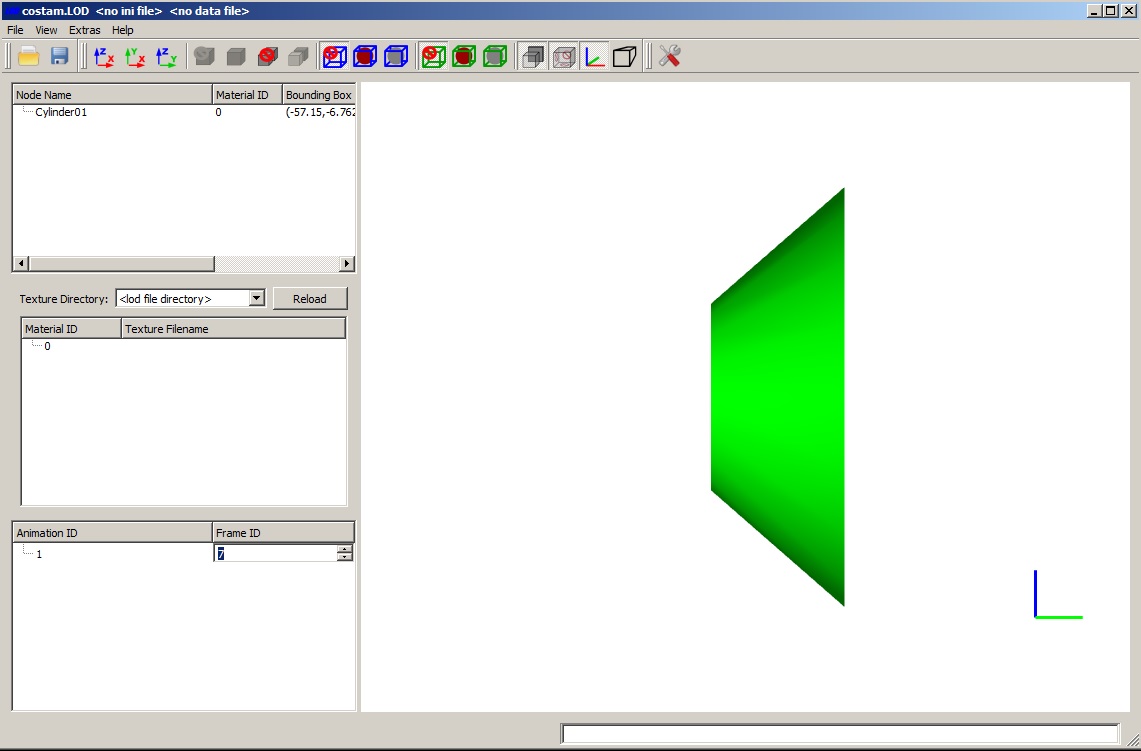The height and width of the screenshot is (751, 1141).
Task: Switch to the Z-X axis view
Action: [x=104, y=56]
